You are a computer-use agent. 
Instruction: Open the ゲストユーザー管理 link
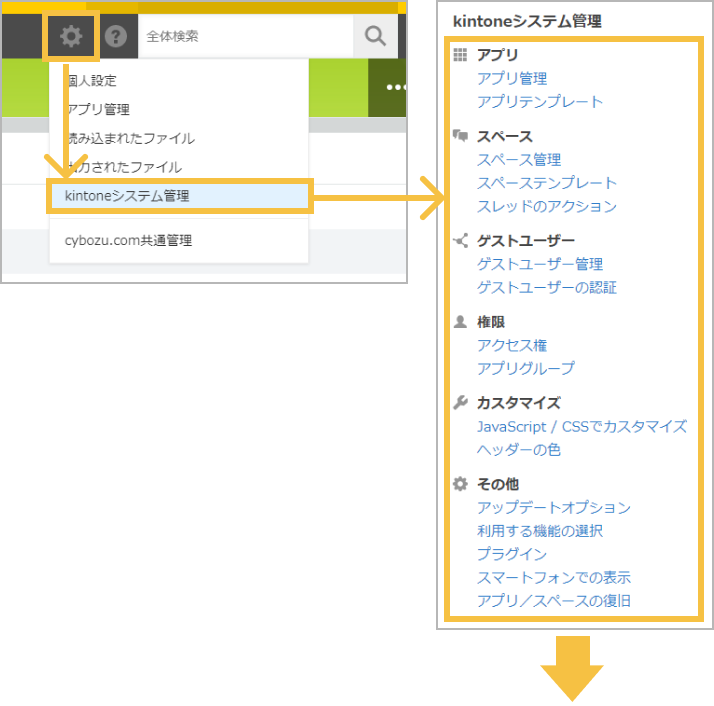tap(540, 264)
